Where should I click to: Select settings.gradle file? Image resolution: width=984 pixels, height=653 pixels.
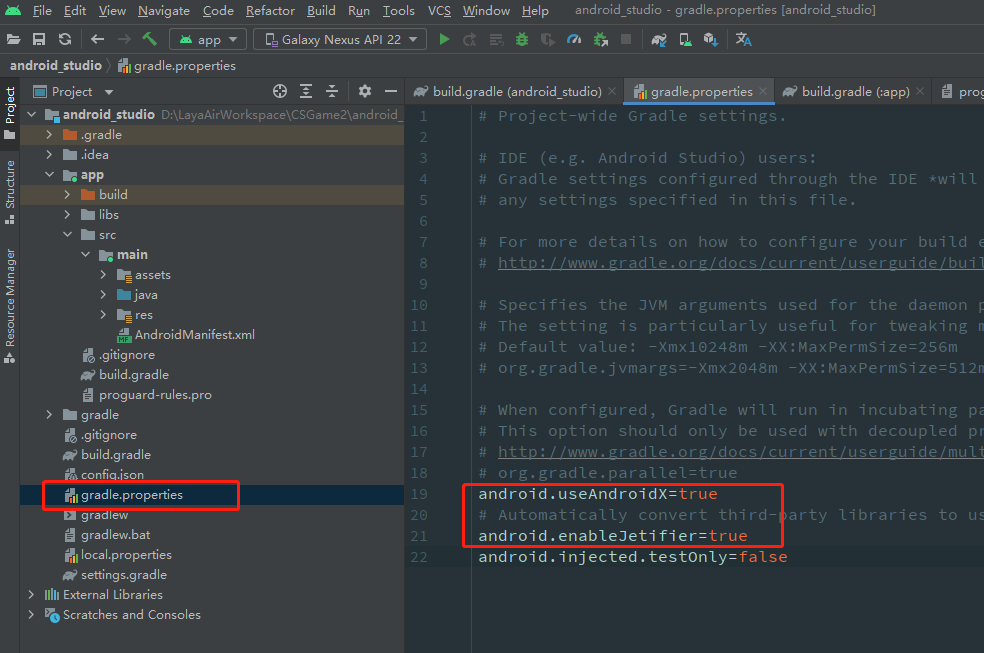click(124, 575)
